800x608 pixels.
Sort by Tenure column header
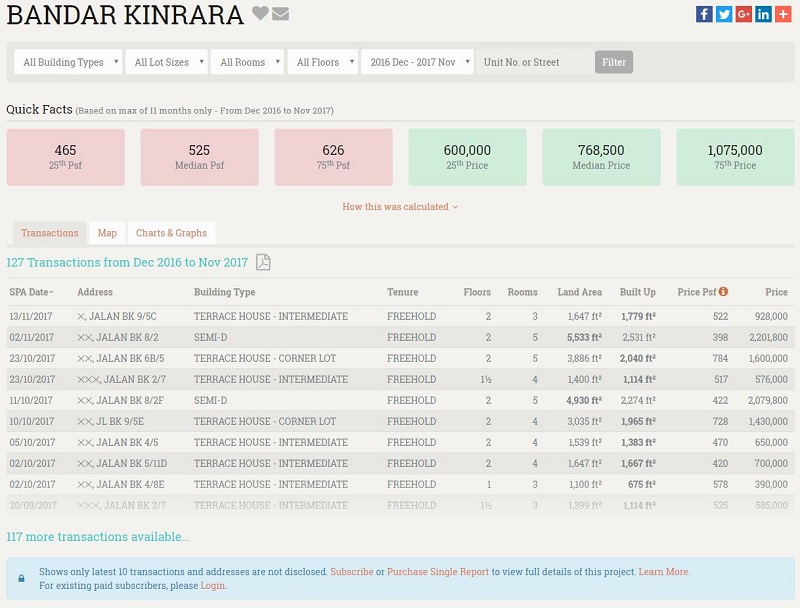pyautogui.click(x=403, y=292)
